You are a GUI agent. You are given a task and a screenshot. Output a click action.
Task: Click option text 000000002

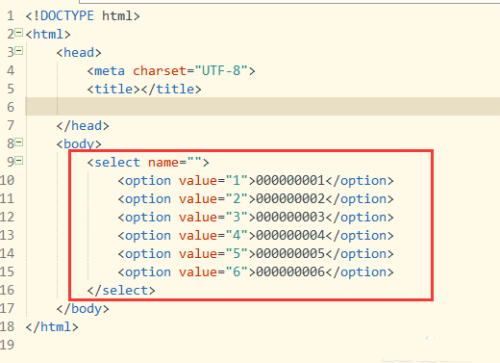290,199
